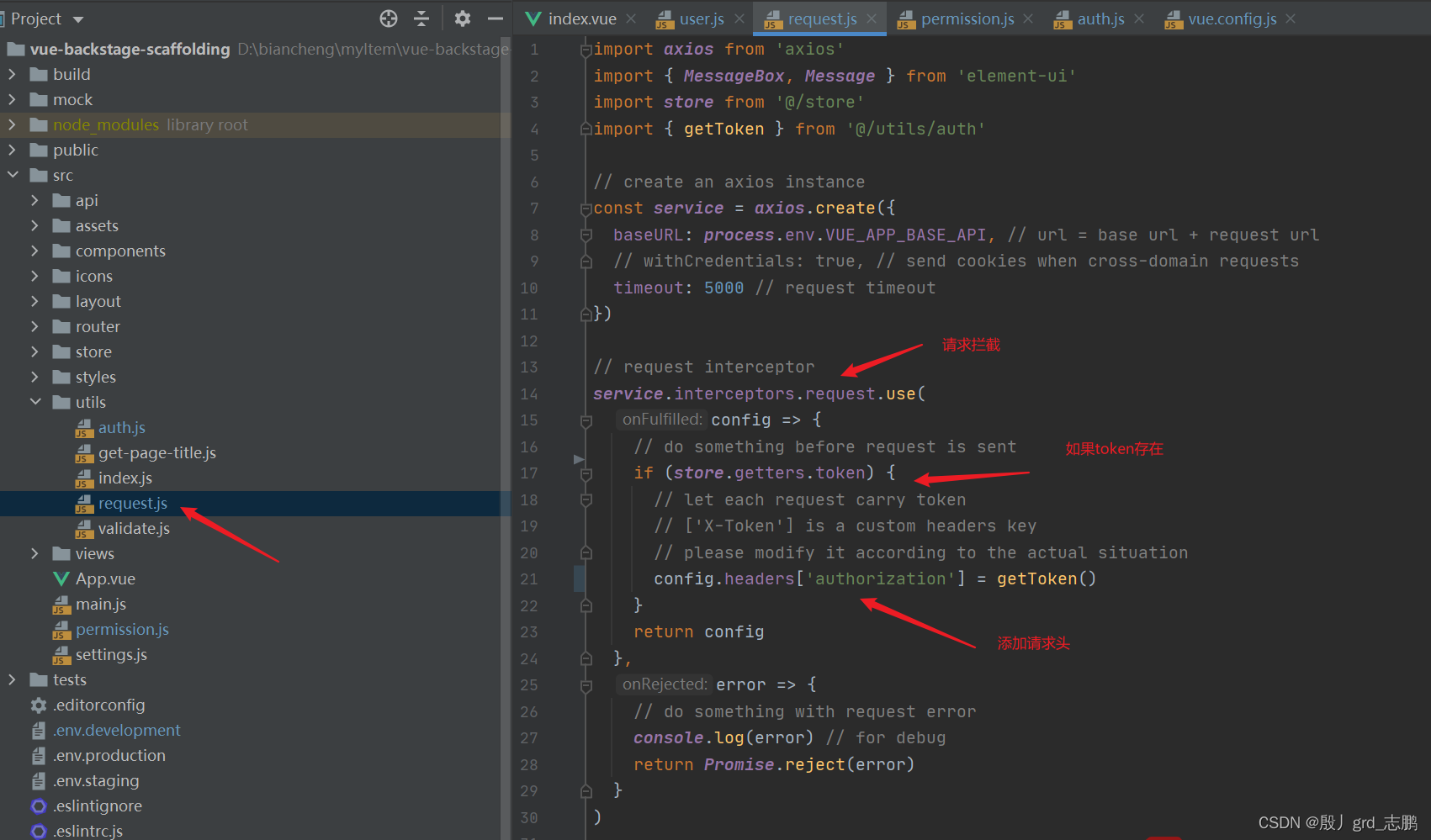Close the vue.config.js tab

coord(1291,18)
